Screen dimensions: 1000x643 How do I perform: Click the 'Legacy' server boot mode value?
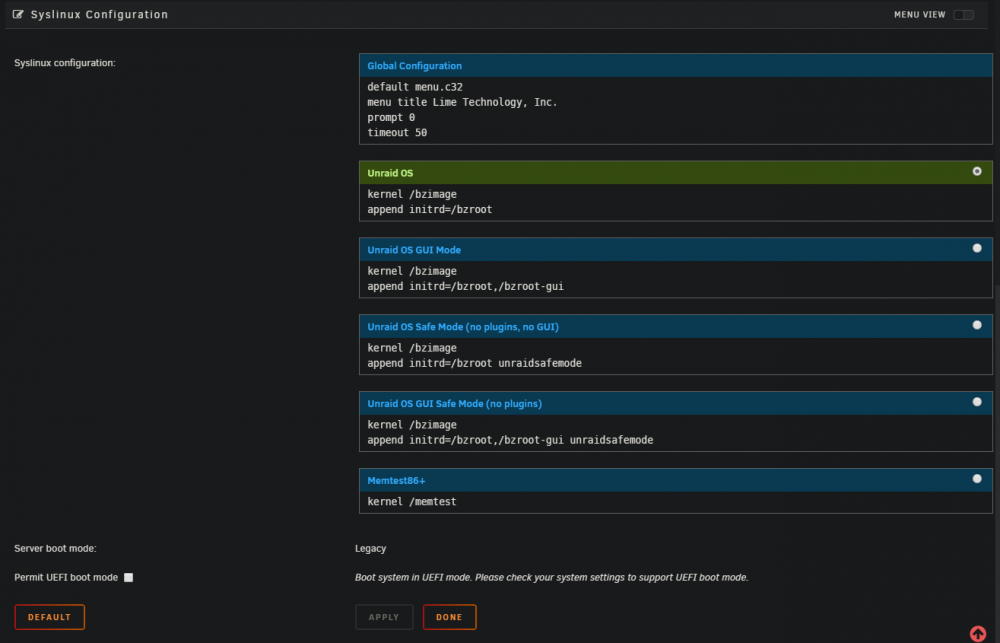tap(371, 549)
